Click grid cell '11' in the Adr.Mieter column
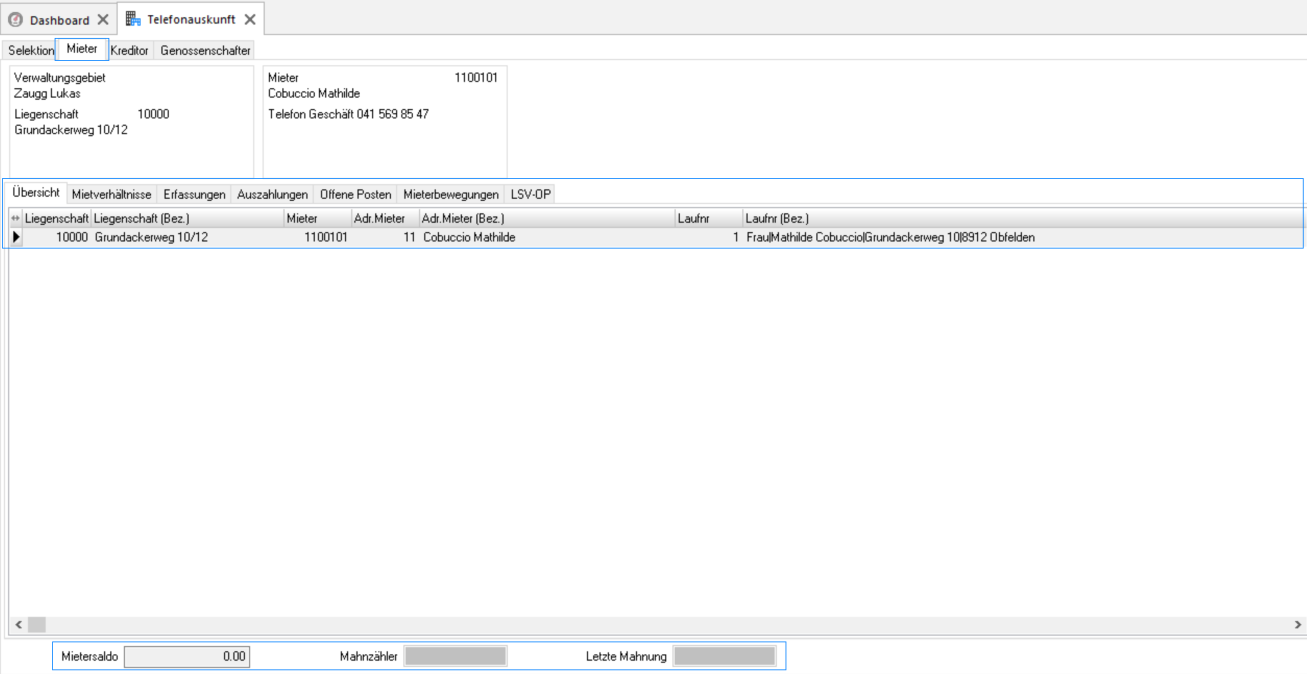Image resolution: width=1307 pixels, height=674 pixels. click(385, 237)
